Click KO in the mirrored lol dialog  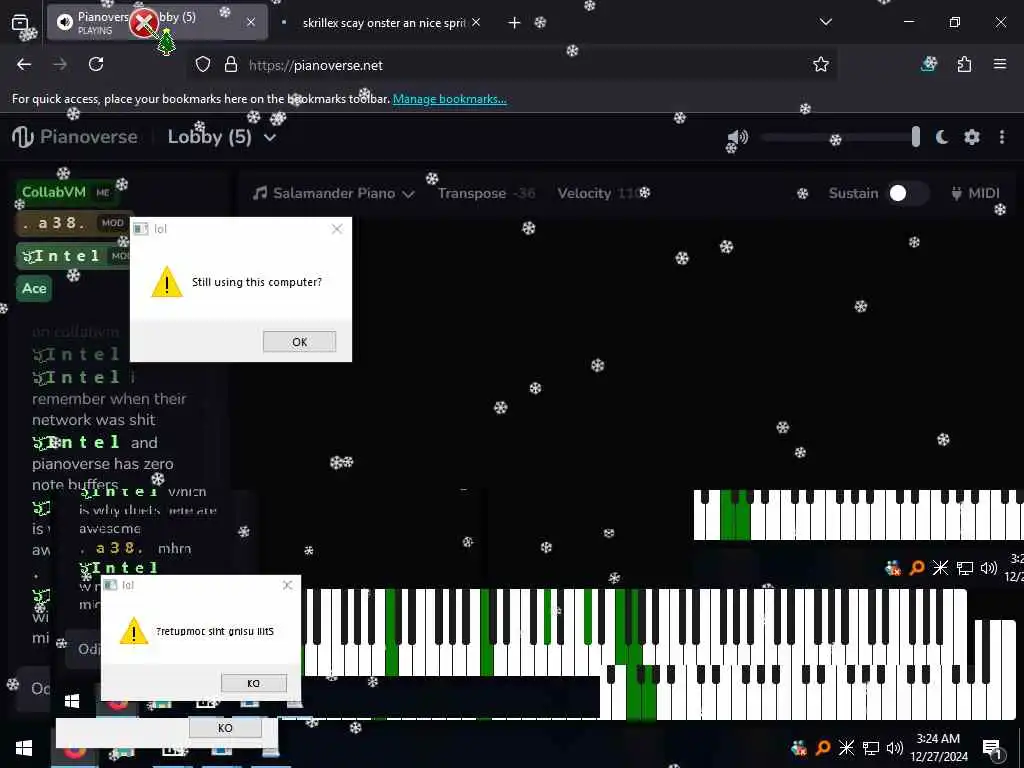click(253, 683)
